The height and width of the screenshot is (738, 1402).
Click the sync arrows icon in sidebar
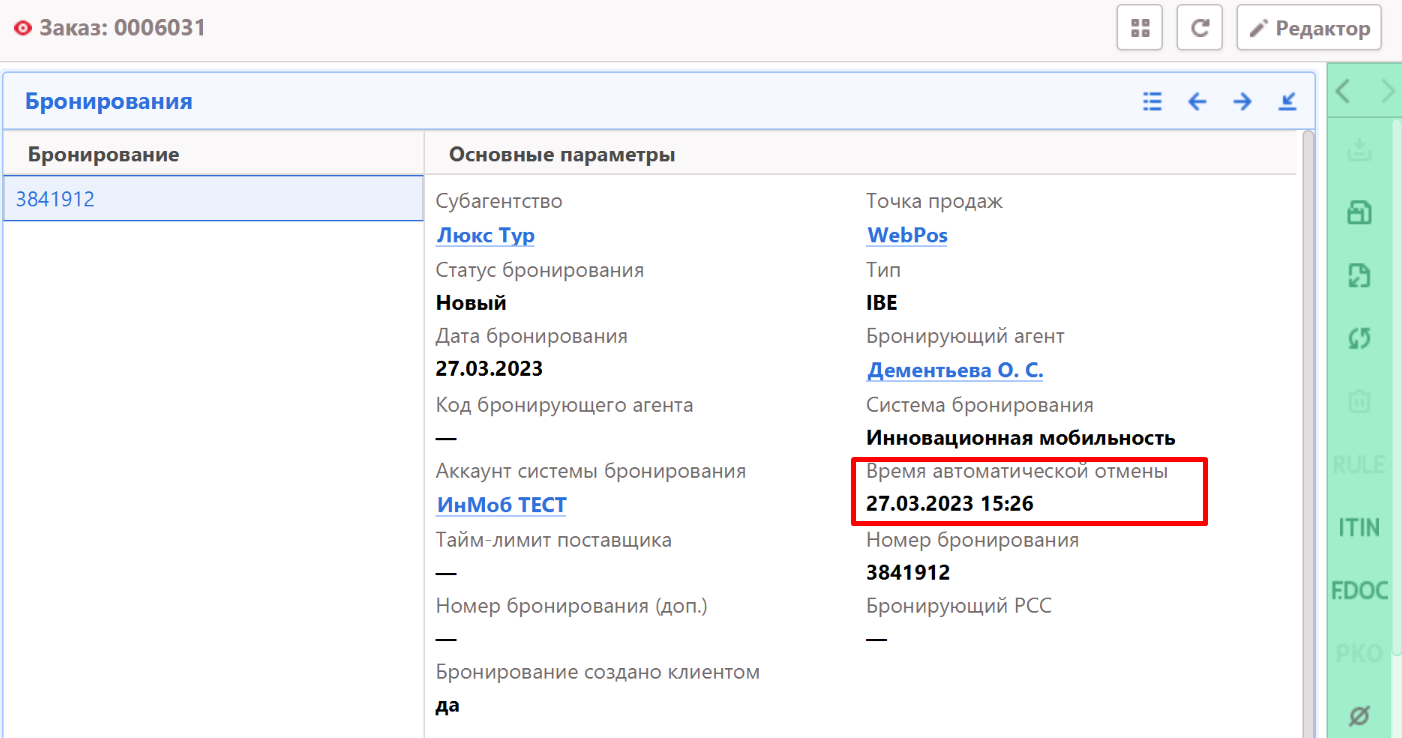click(1359, 339)
